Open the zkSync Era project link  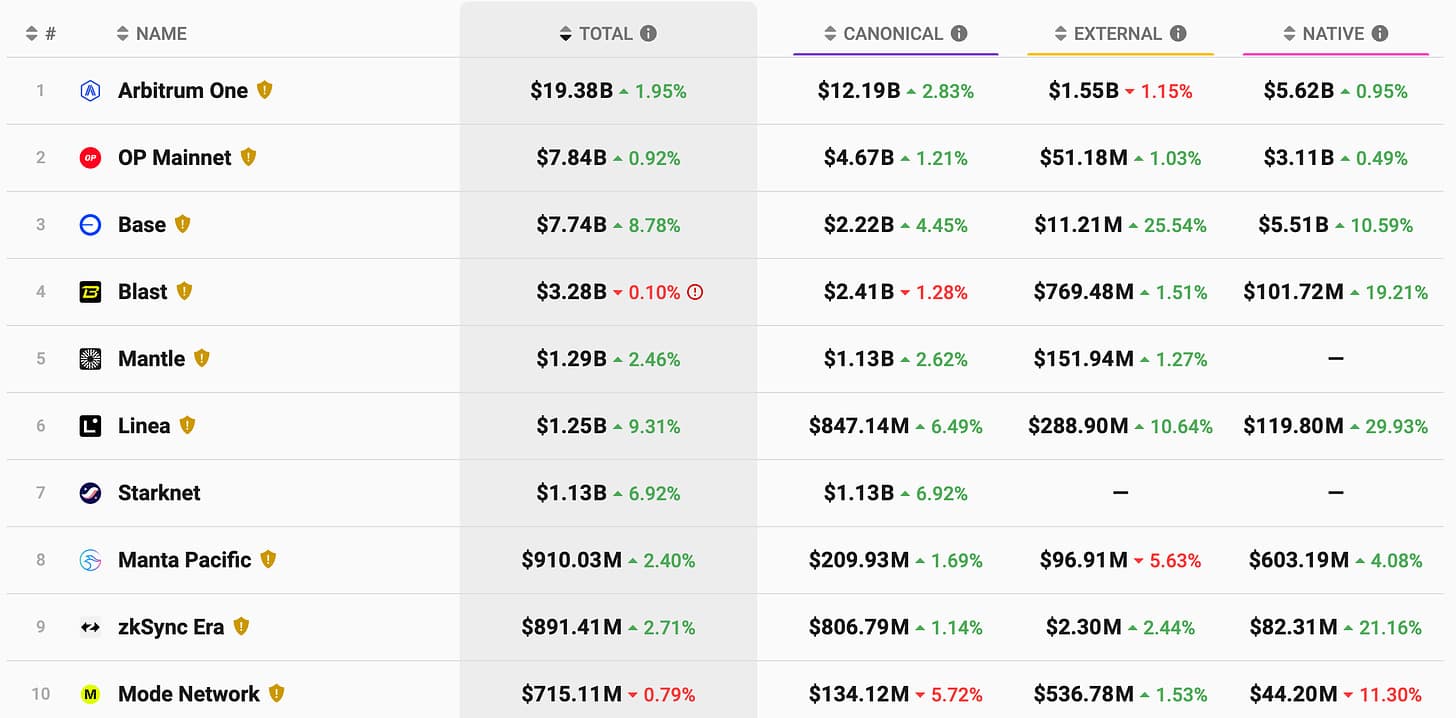[171, 626]
